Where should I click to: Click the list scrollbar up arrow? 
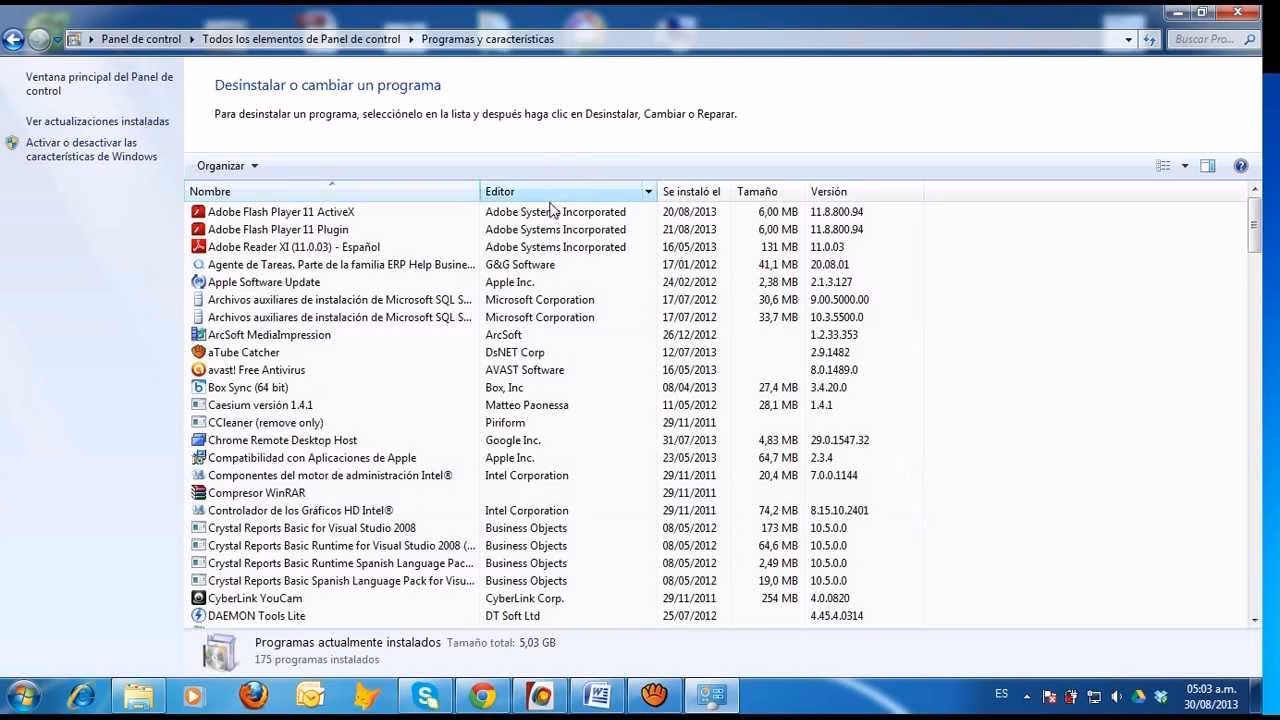pos(1255,191)
